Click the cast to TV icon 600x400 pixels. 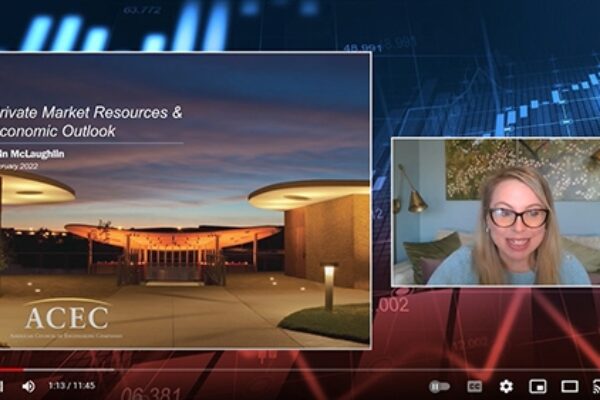[x=595, y=386]
